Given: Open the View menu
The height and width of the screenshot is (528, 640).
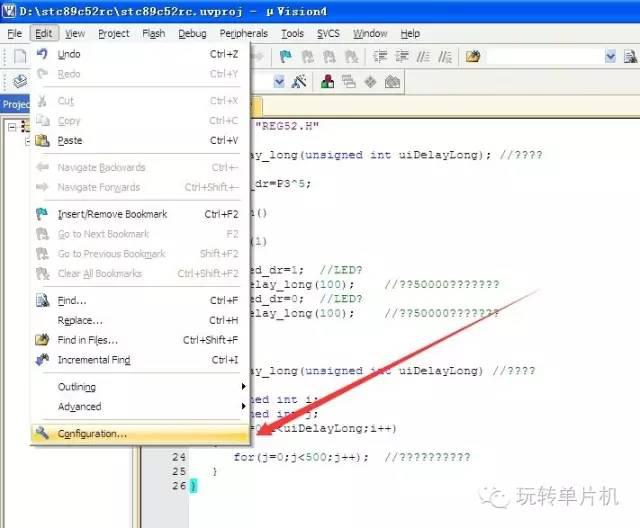Looking at the screenshot, I should [x=75, y=33].
